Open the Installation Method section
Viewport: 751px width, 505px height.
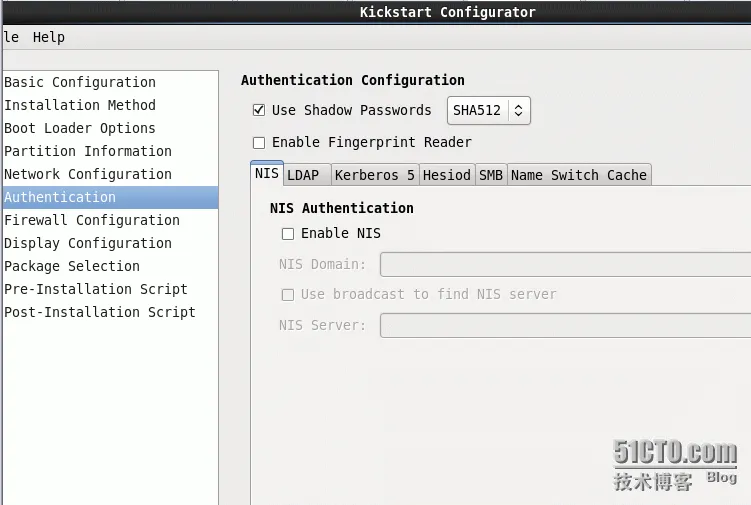[80, 105]
